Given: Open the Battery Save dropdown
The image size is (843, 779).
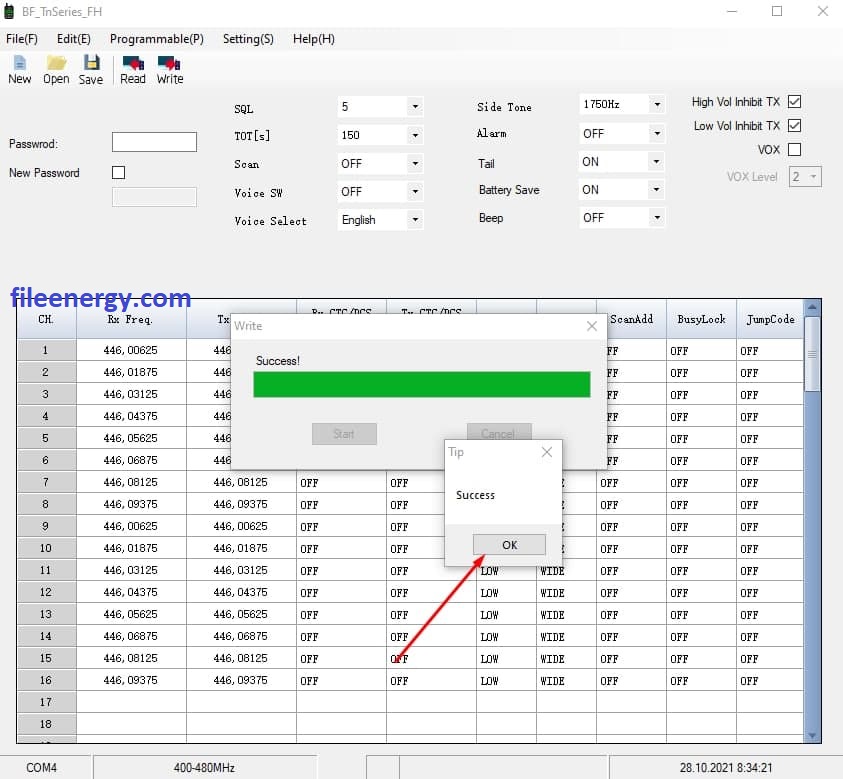Looking at the screenshot, I should (x=657, y=189).
